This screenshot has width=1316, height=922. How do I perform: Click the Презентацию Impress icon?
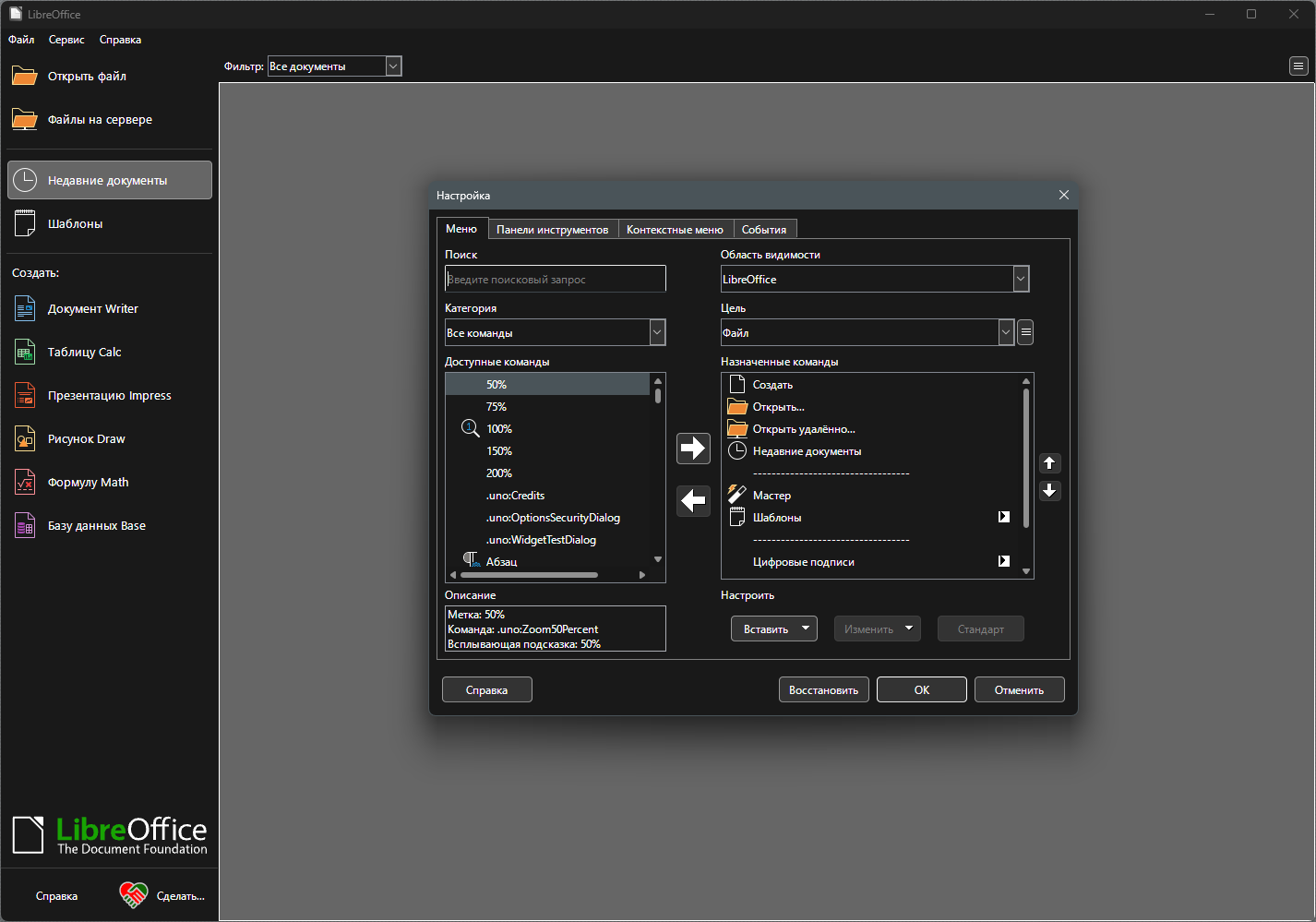tap(25, 395)
